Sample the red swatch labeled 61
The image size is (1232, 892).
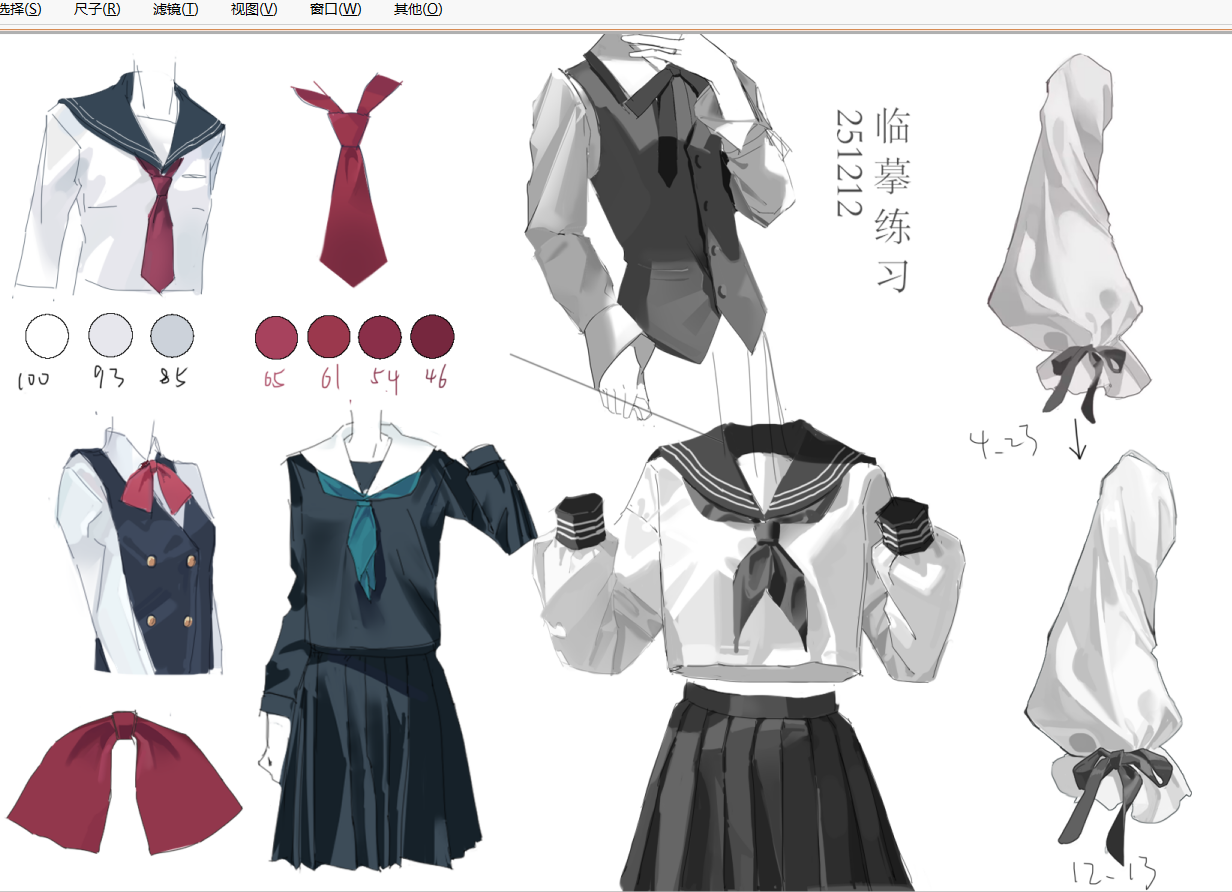(x=328, y=337)
